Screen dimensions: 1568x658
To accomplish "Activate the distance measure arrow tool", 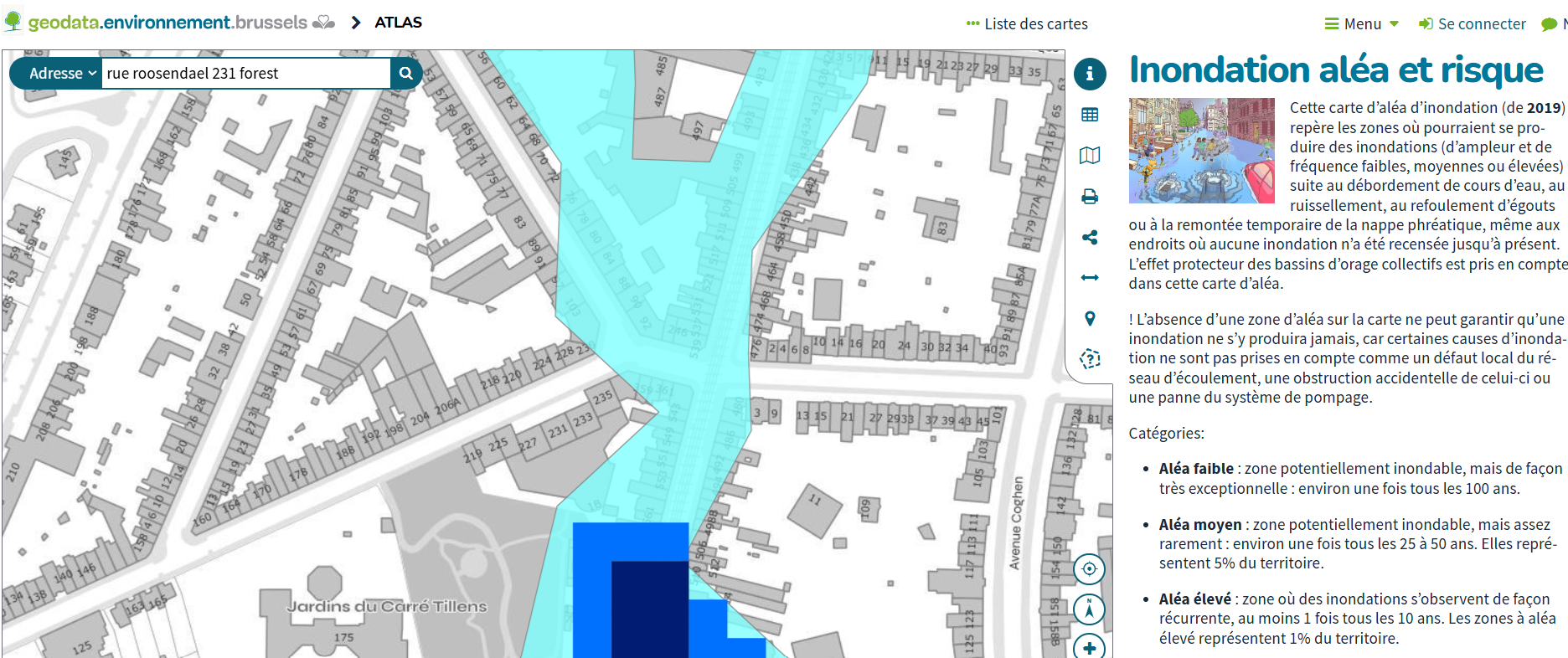I will 1089,278.
